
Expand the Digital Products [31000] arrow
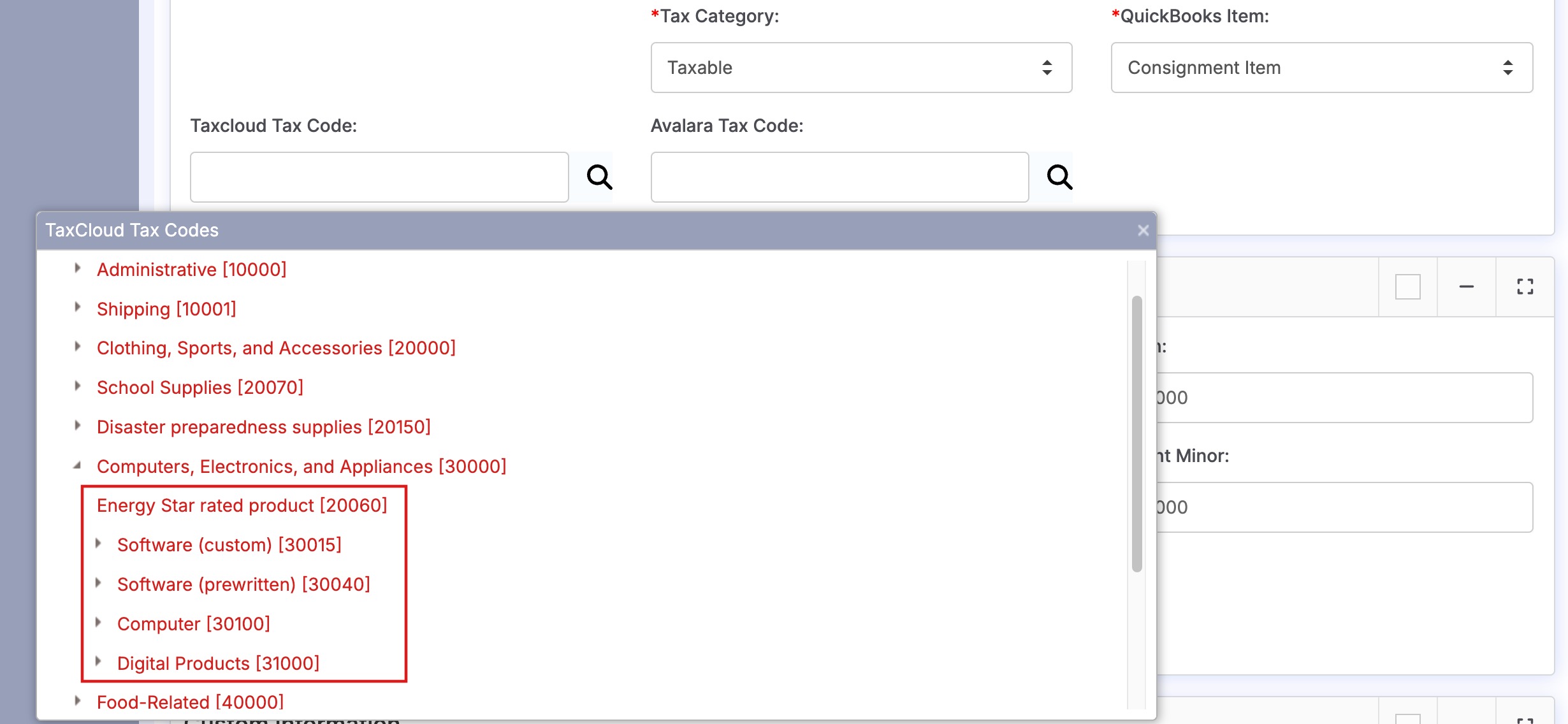[x=98, y=662]
